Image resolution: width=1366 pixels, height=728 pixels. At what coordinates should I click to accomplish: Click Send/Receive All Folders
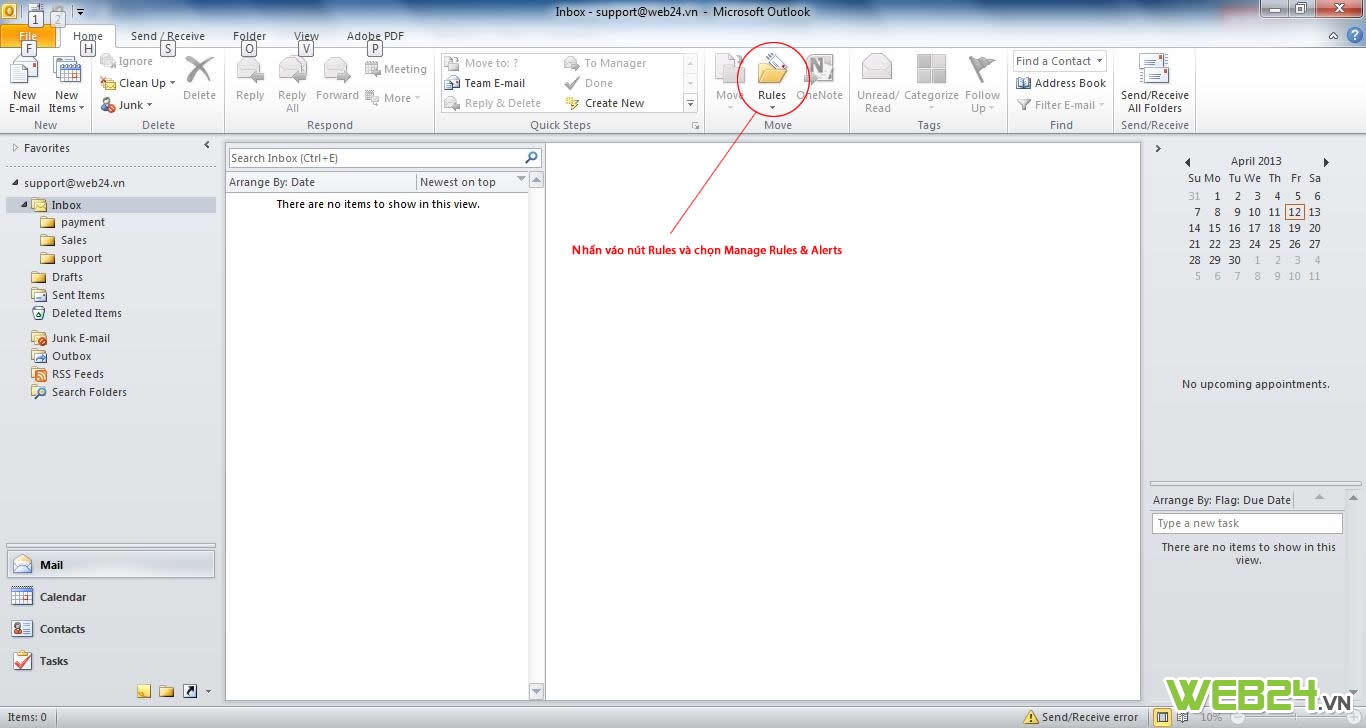tap(1155, 84)
